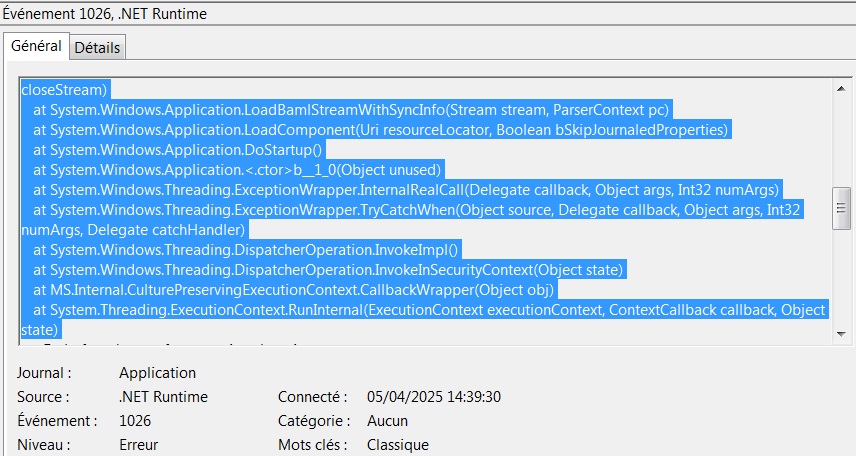Click the Connecté date 05/04/2025 14:39:30
Viewport: 856px width, 456px height.
433,397
